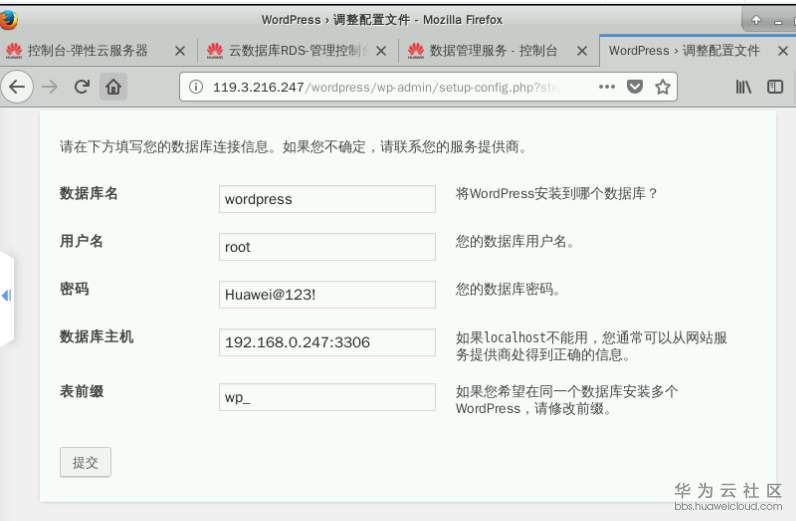The image size is (796, 521).
Task: Click the 您的数据库用户名 hint text
Action: pos(515,241)
